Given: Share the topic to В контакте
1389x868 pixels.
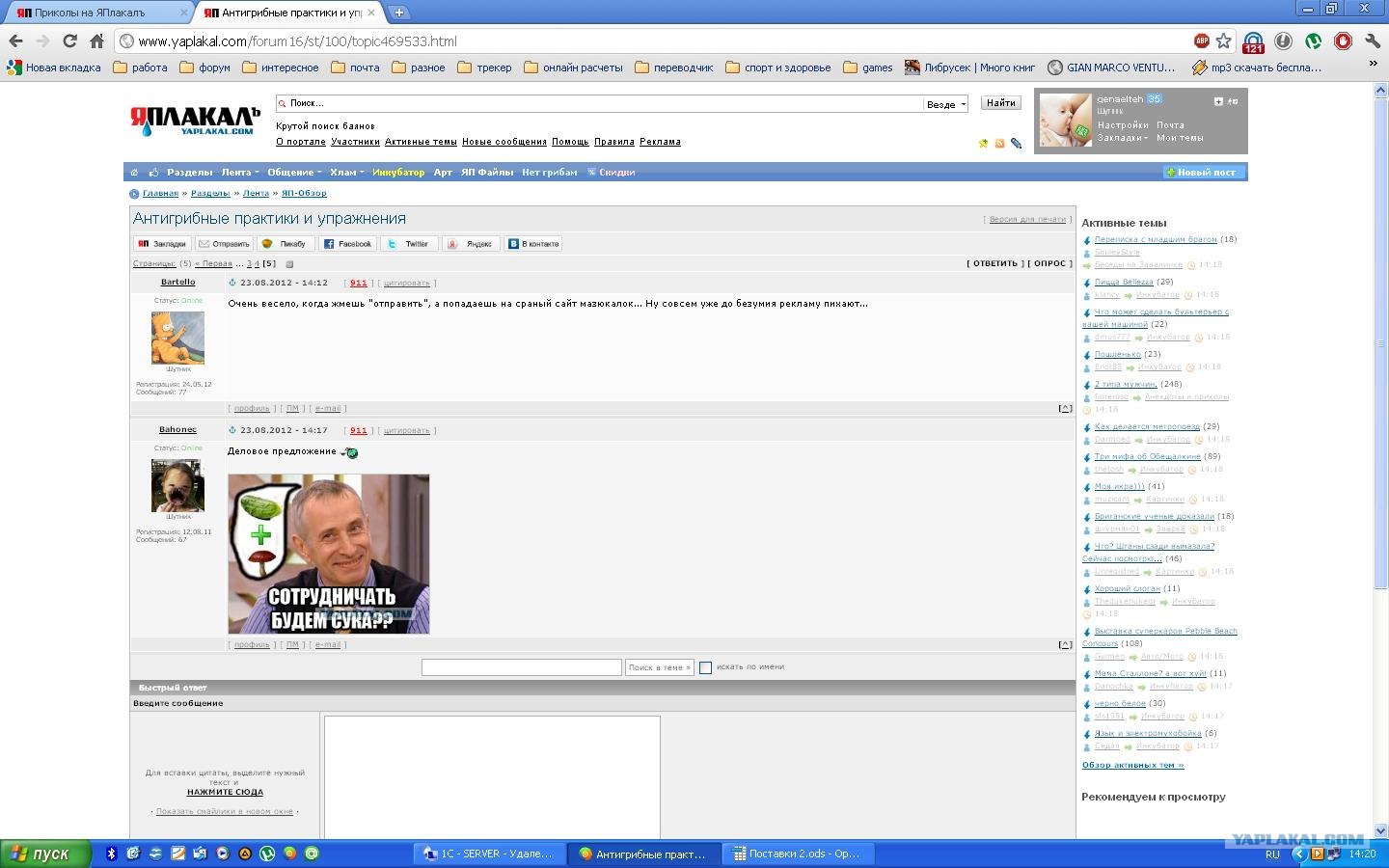Looking at the screenshot, I should 533,244.
